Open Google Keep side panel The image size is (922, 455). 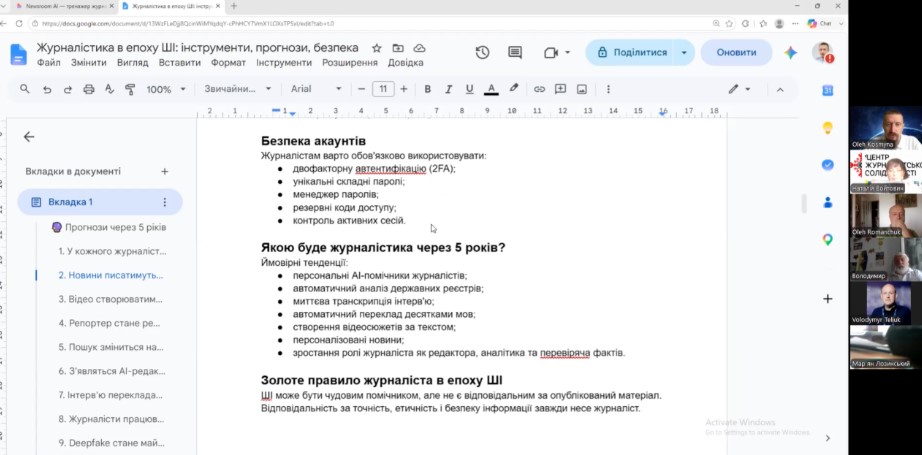[x=827, y=128]
